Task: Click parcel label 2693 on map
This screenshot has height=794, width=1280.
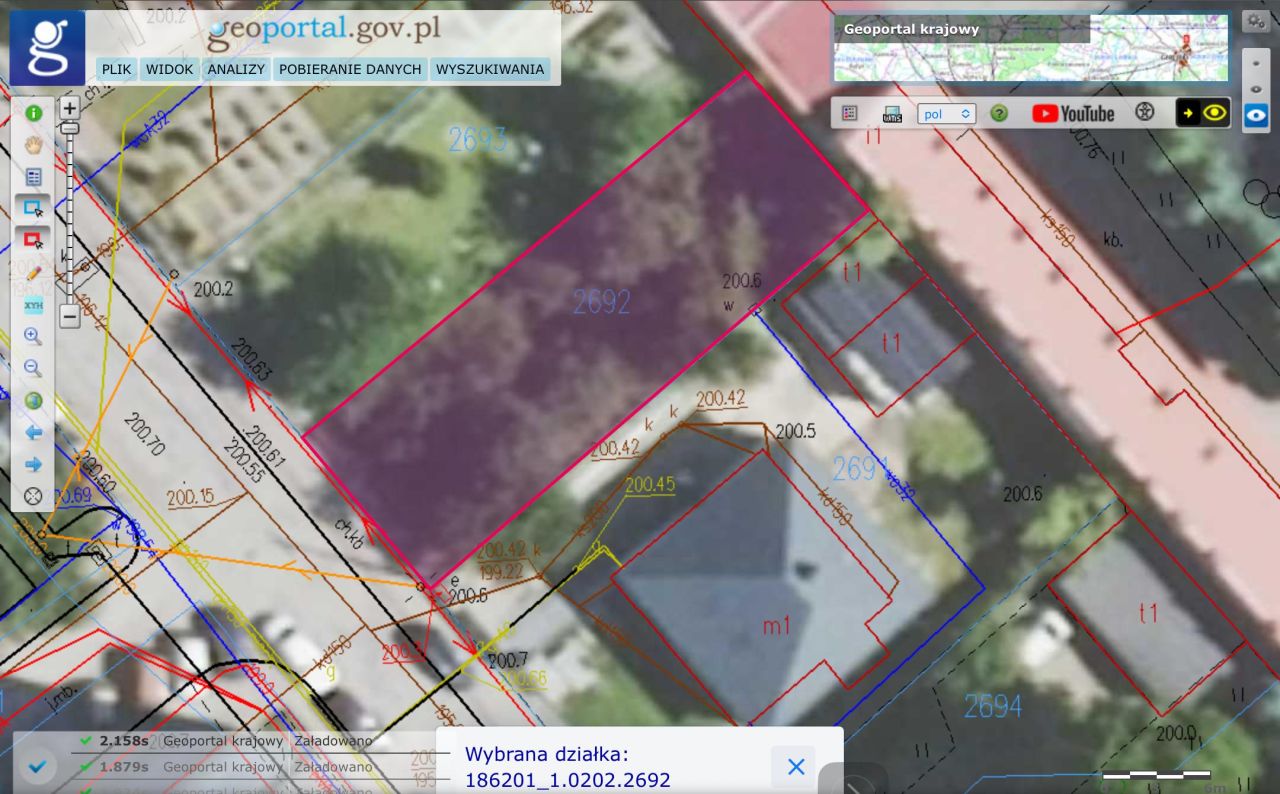Action: (477, 139)
